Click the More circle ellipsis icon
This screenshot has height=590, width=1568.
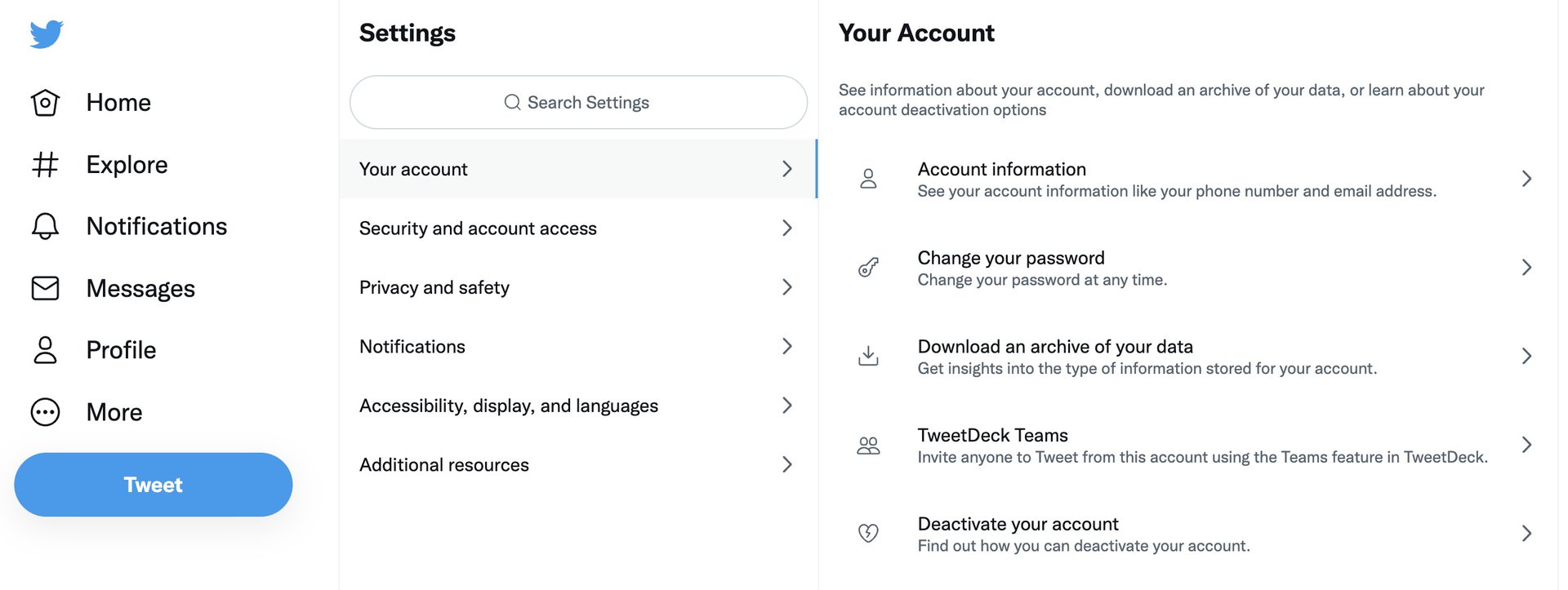45,412
